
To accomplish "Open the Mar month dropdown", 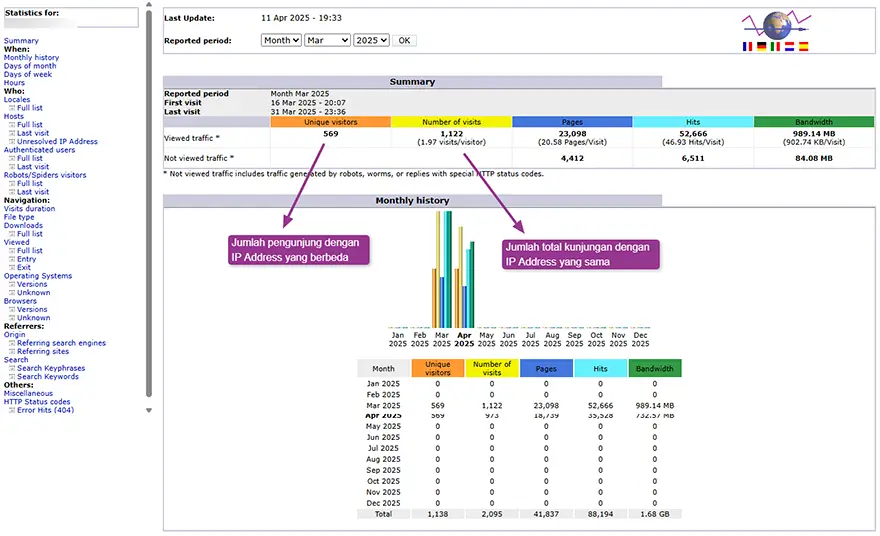I will [x=327, y=40].
